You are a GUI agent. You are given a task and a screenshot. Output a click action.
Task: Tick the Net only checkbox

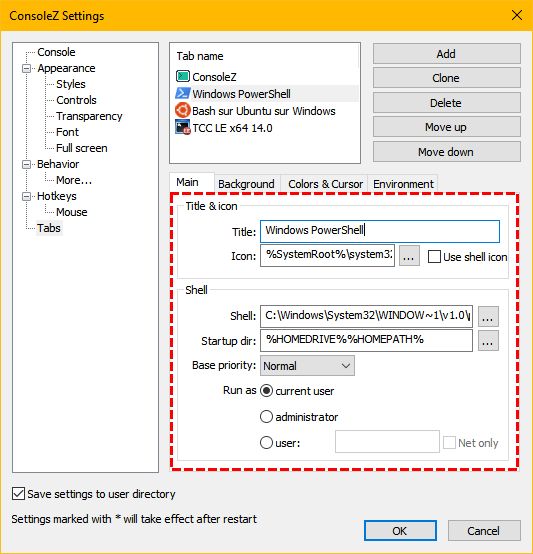pos(449,442)
